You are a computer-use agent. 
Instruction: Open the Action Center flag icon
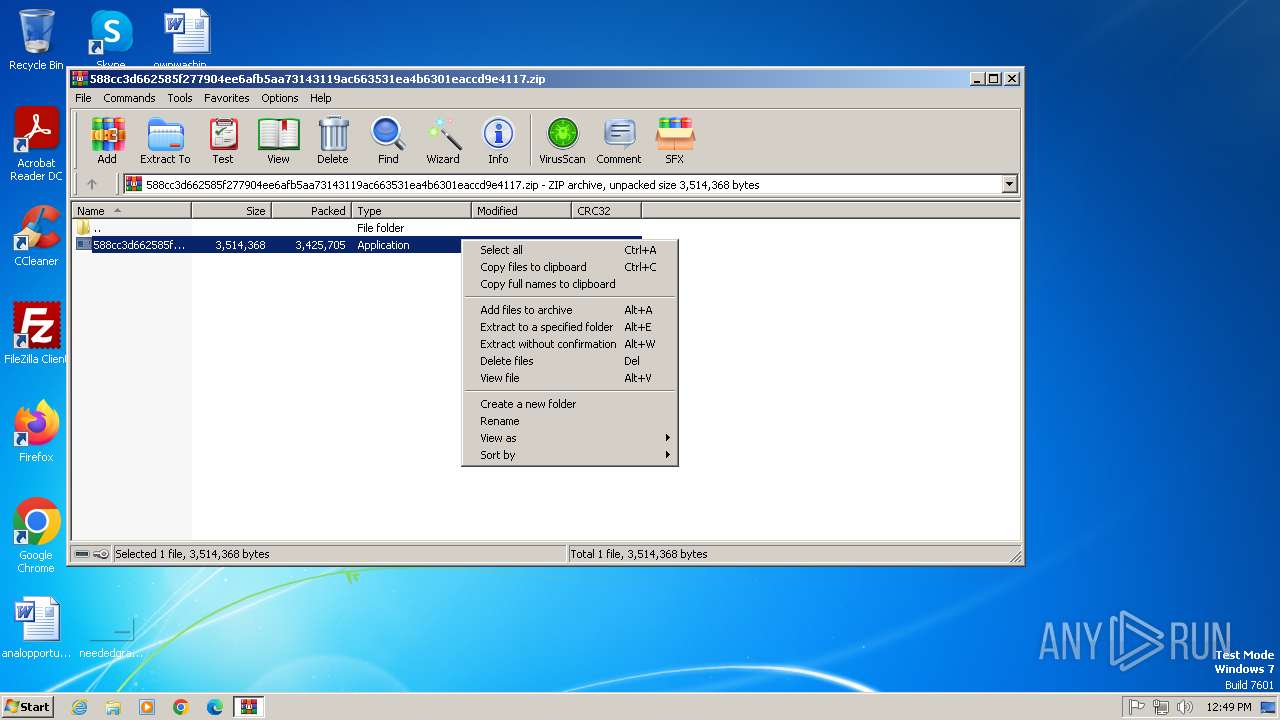[1137, 707]
